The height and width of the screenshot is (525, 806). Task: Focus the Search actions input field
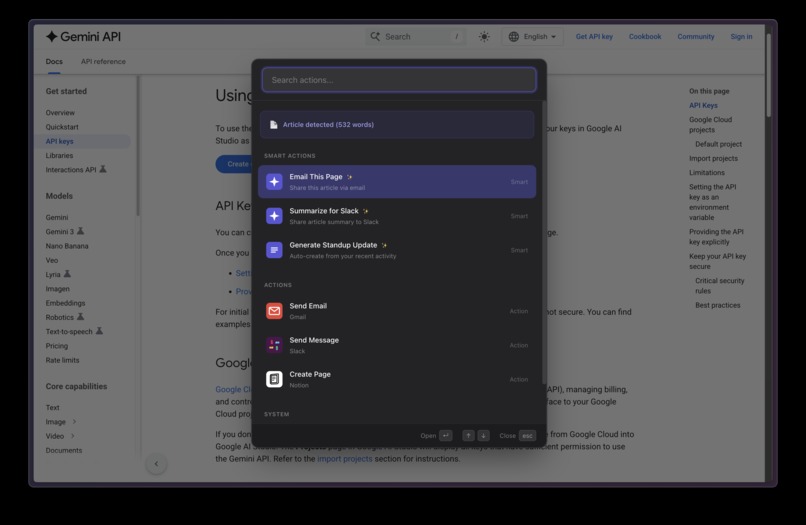(x=399, y=80)
